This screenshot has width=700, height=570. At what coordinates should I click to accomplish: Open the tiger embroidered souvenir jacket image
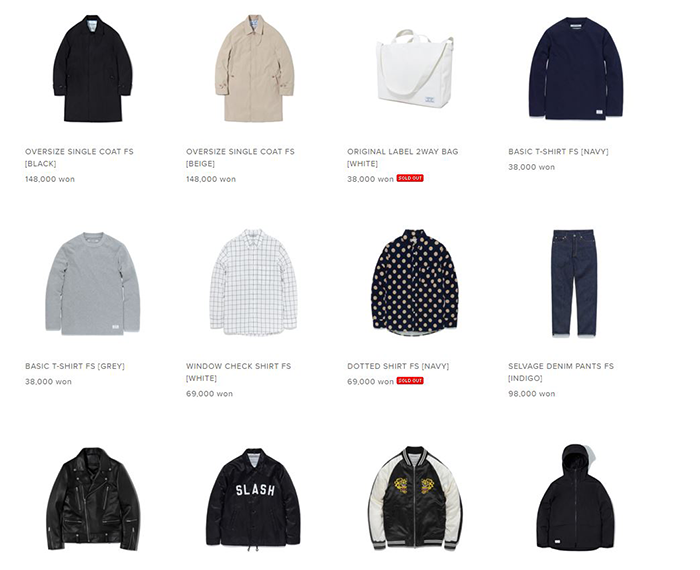click(x=415, y=498)
